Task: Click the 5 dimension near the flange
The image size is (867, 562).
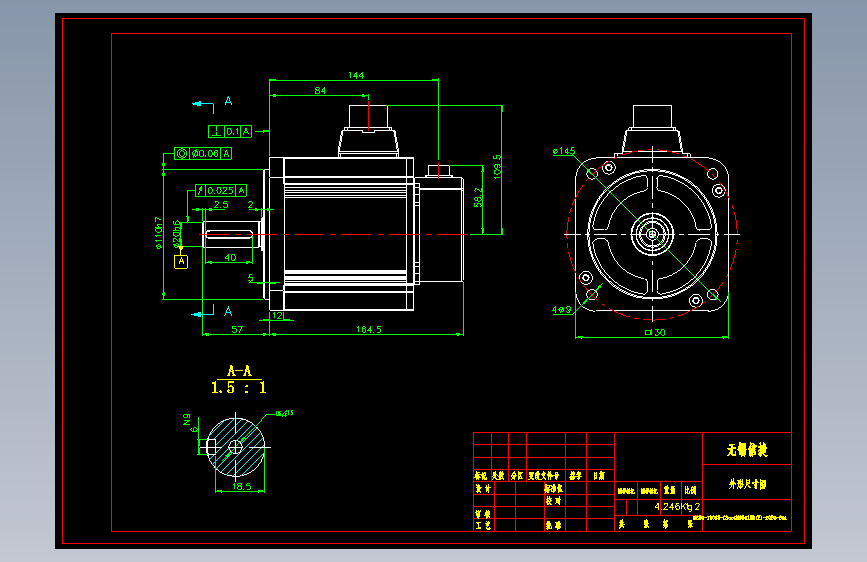Action: pyautogui.click(x=250, y=278)
